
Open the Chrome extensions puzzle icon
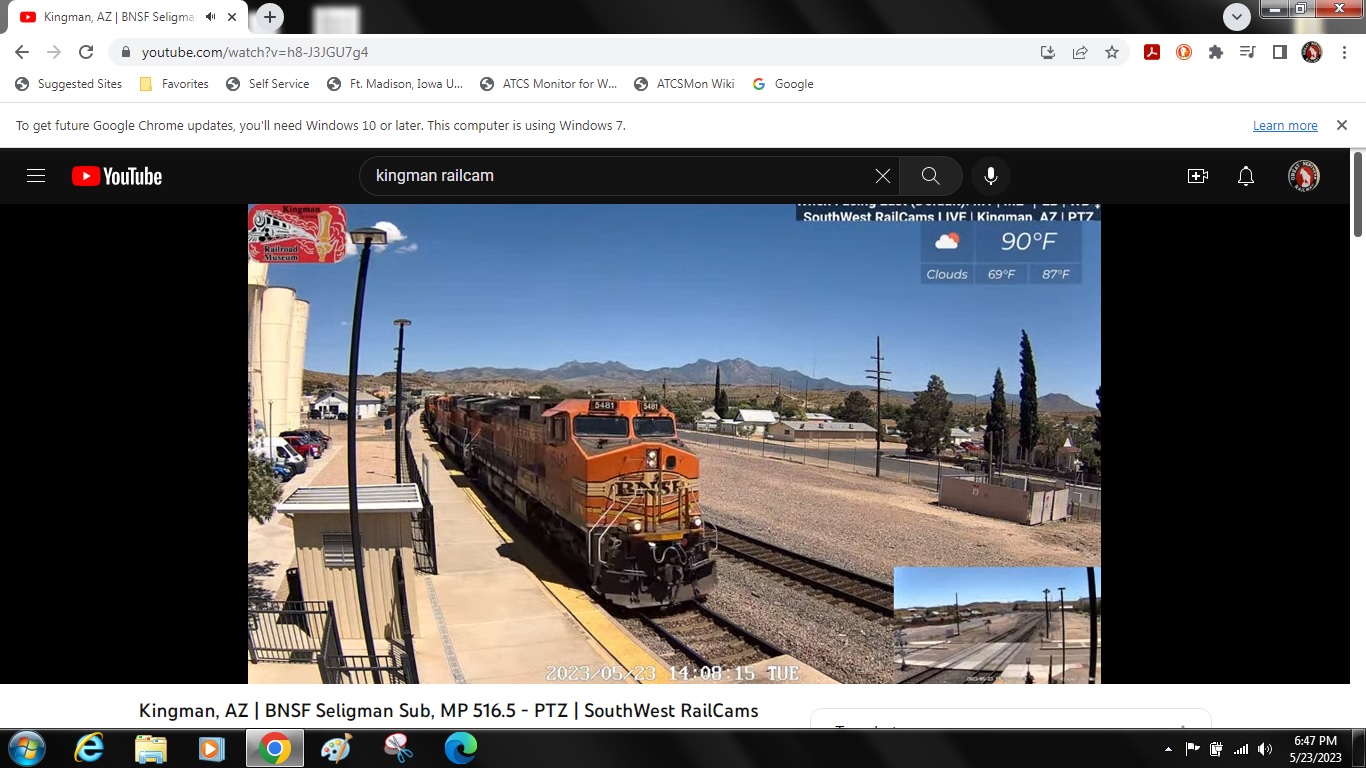(x=1216, y=52)
